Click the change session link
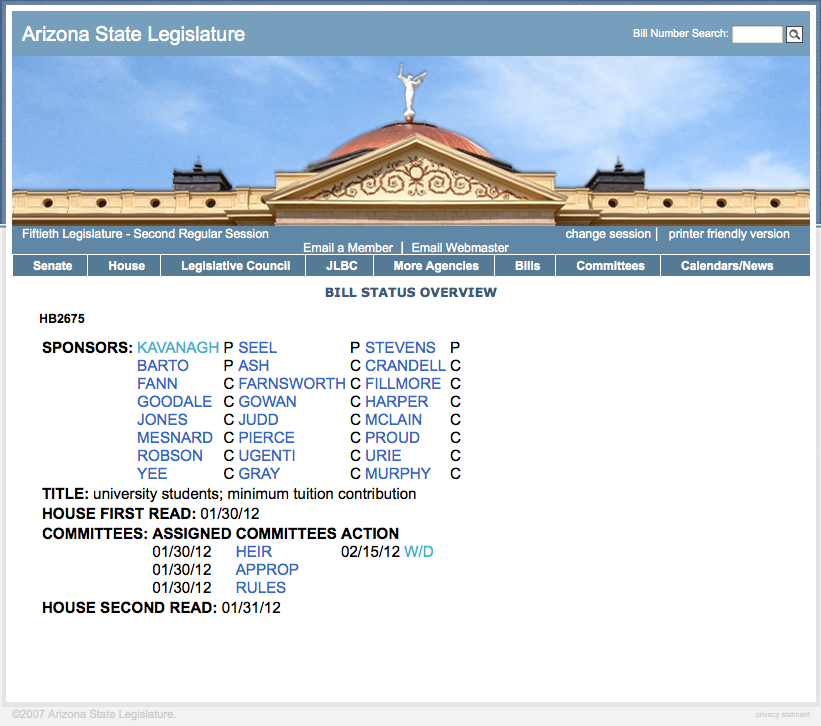Viewport: 821px width, 726px height. coord(608,234)
